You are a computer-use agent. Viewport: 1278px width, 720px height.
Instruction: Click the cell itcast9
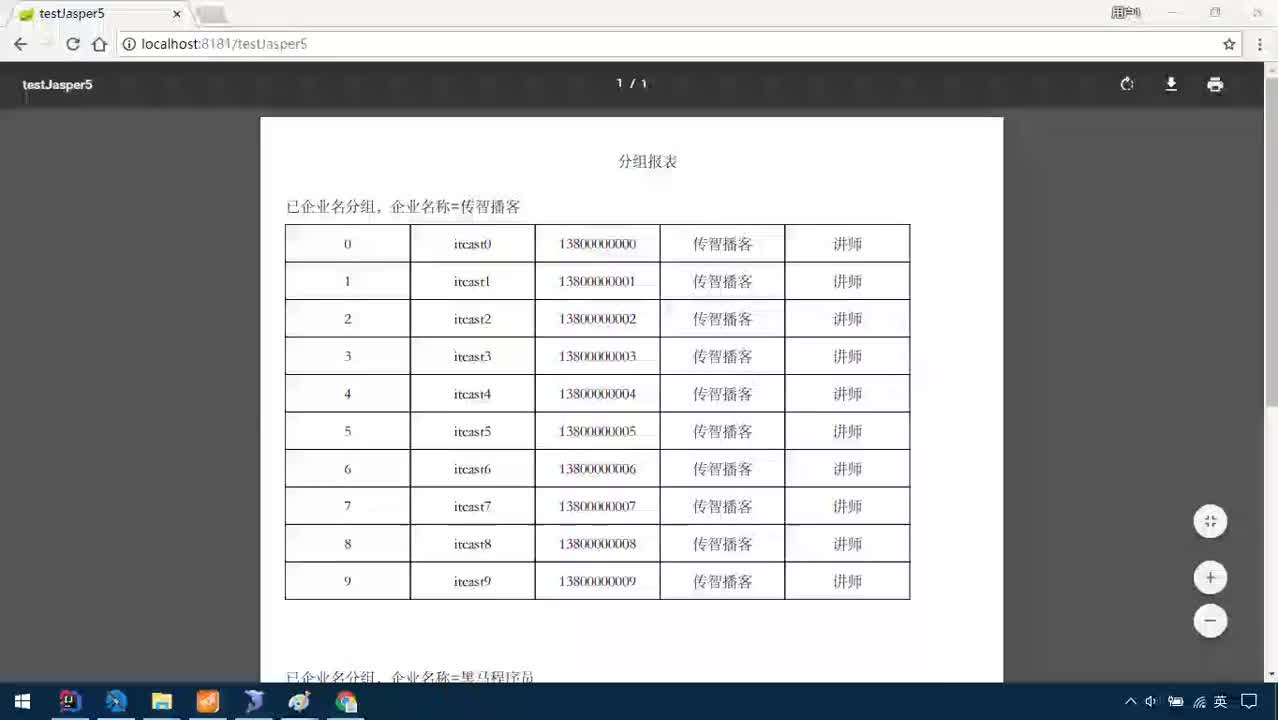click(472, 581)
